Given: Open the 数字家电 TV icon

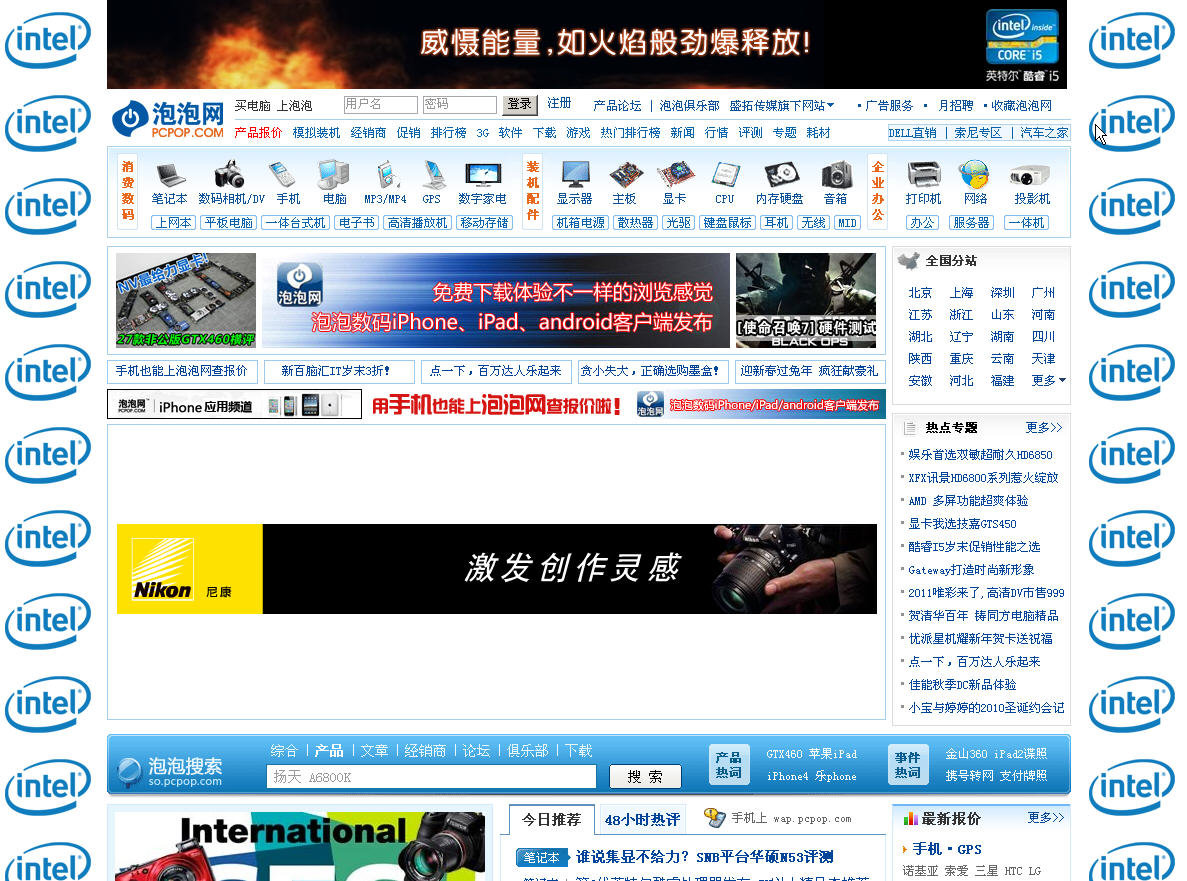Looking at the screenshot, I should (x=483, y=175).
